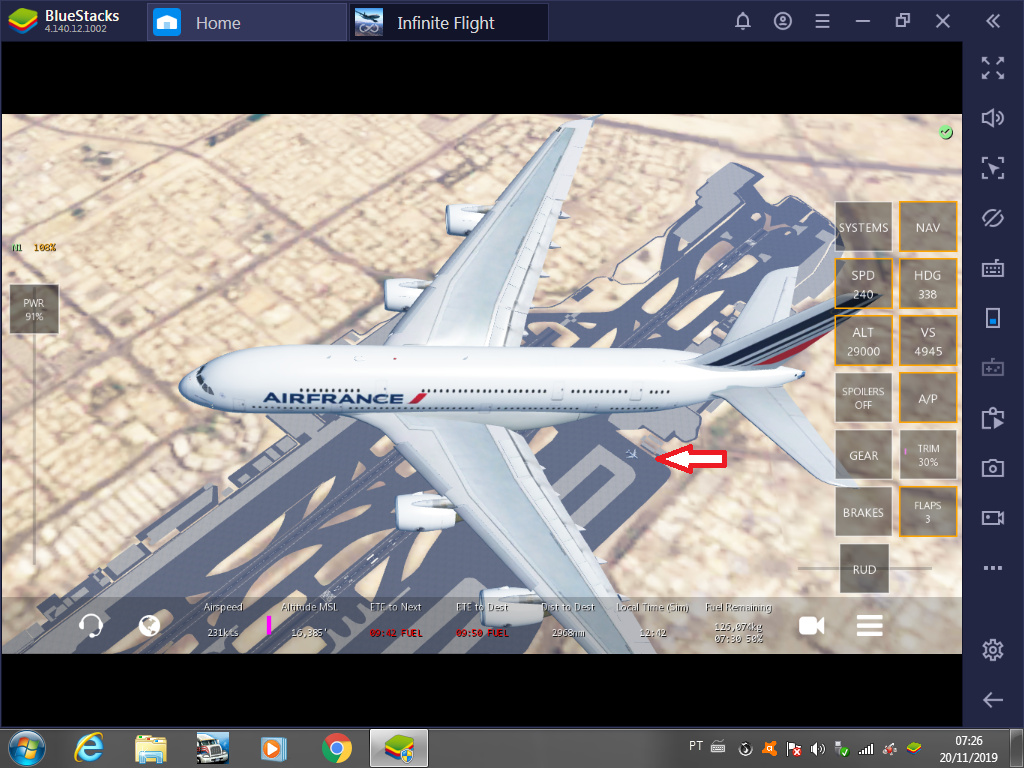Toggle the BRAKES button
1024x768 pixels.
[x=863, y=512]
